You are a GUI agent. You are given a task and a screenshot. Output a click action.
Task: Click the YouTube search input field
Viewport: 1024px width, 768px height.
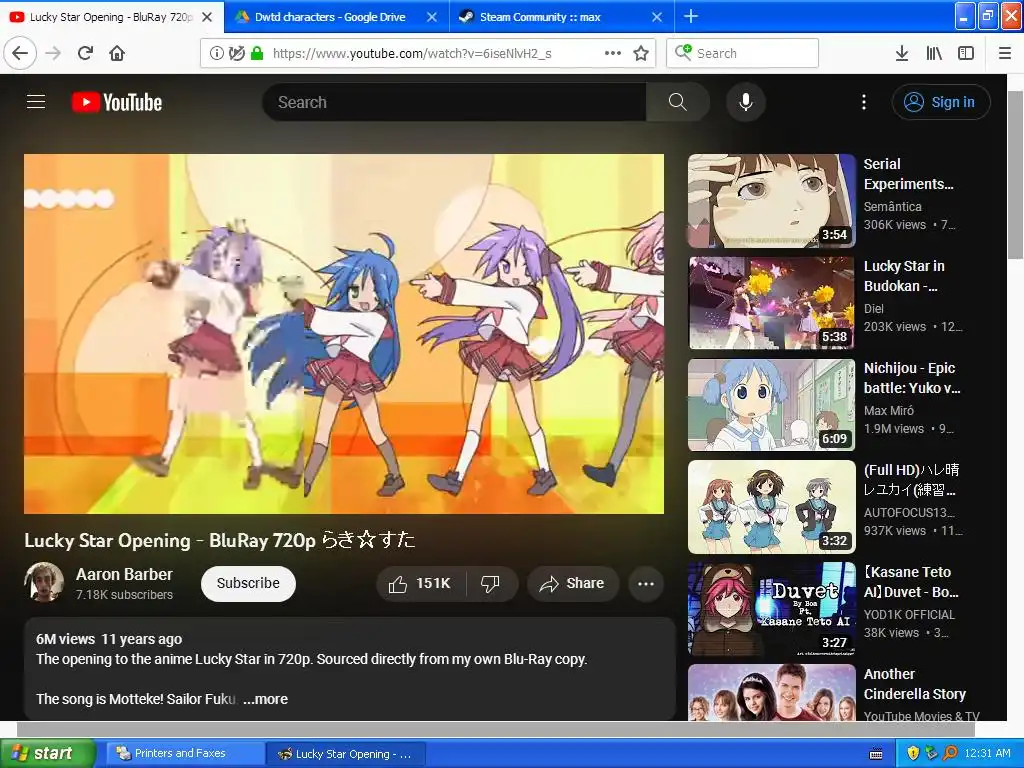[x=454, y=102]
